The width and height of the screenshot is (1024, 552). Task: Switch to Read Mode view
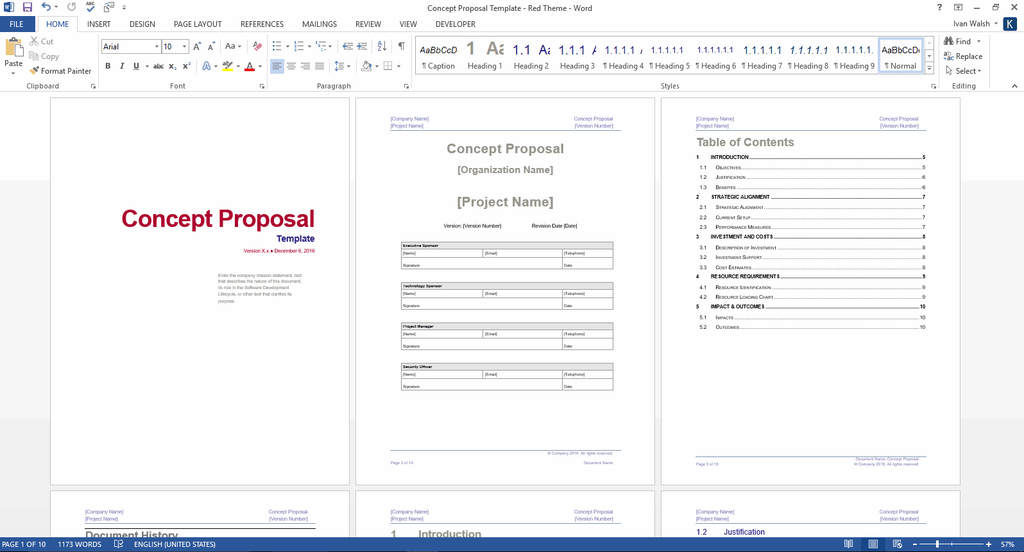click(848, 544)
